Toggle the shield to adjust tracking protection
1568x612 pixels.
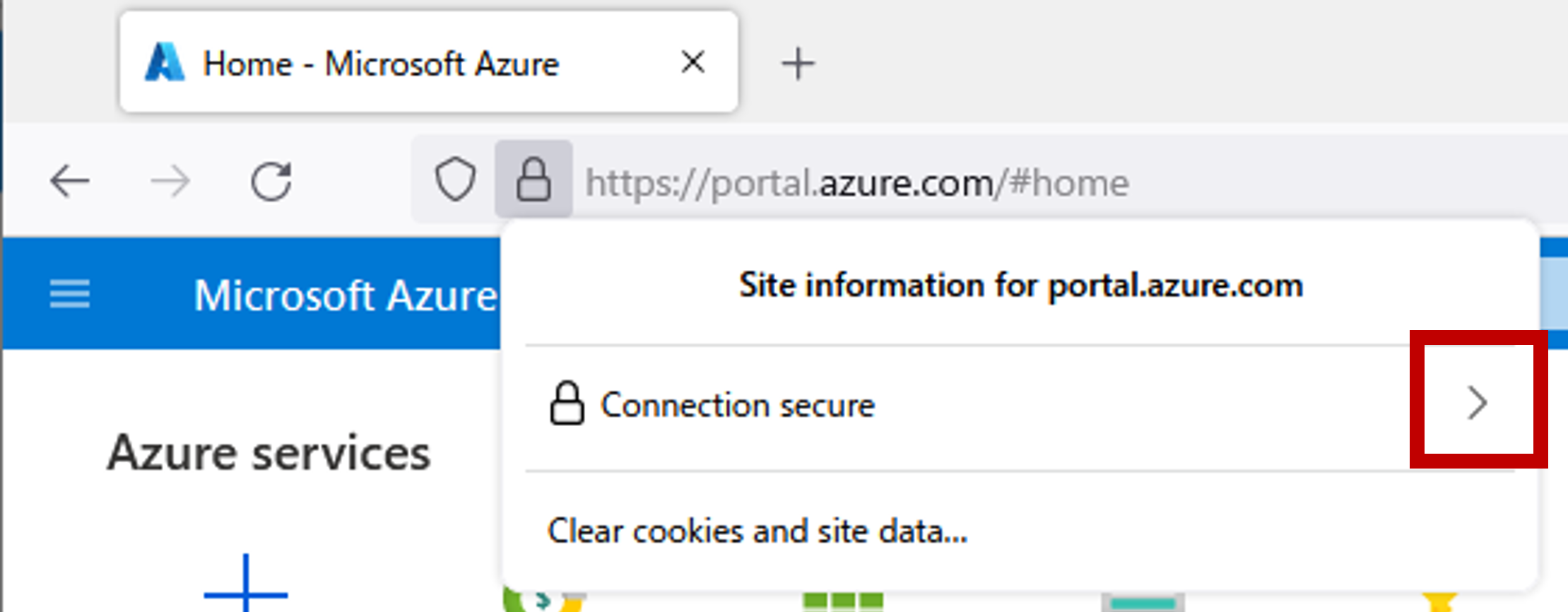[x=456, y=182]
